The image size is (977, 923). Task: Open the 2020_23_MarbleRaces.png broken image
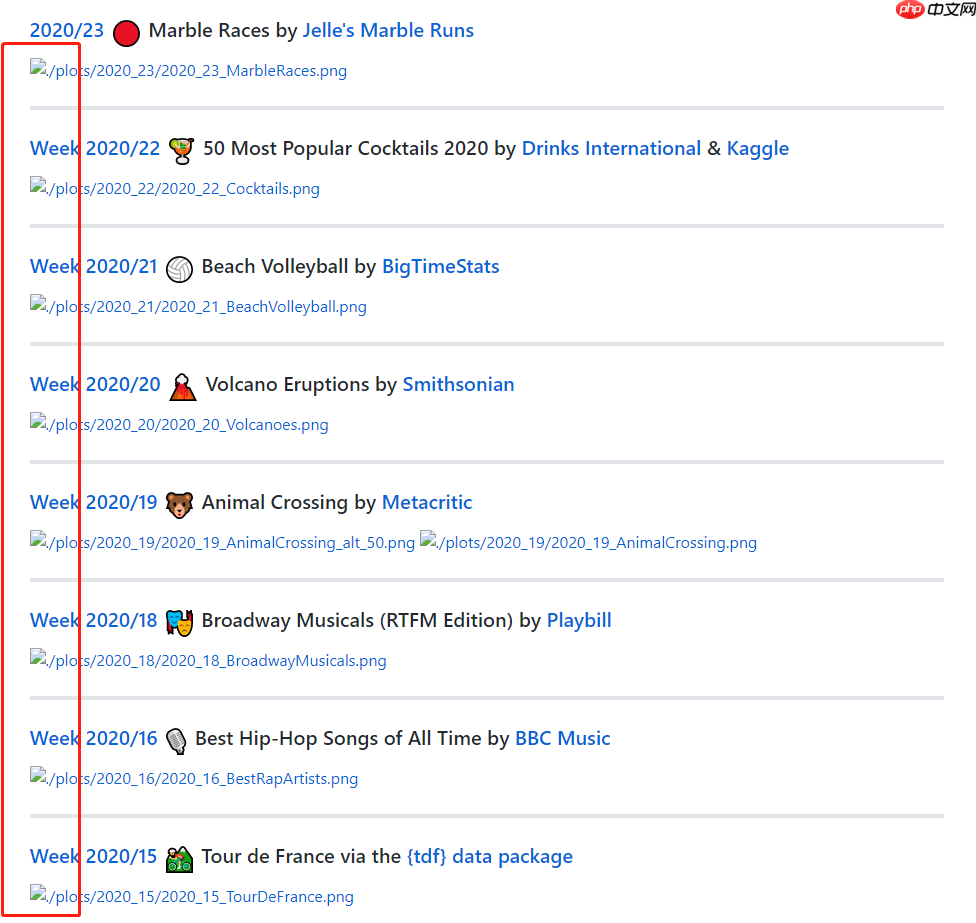pyautogui.click(x=190, y=71)
